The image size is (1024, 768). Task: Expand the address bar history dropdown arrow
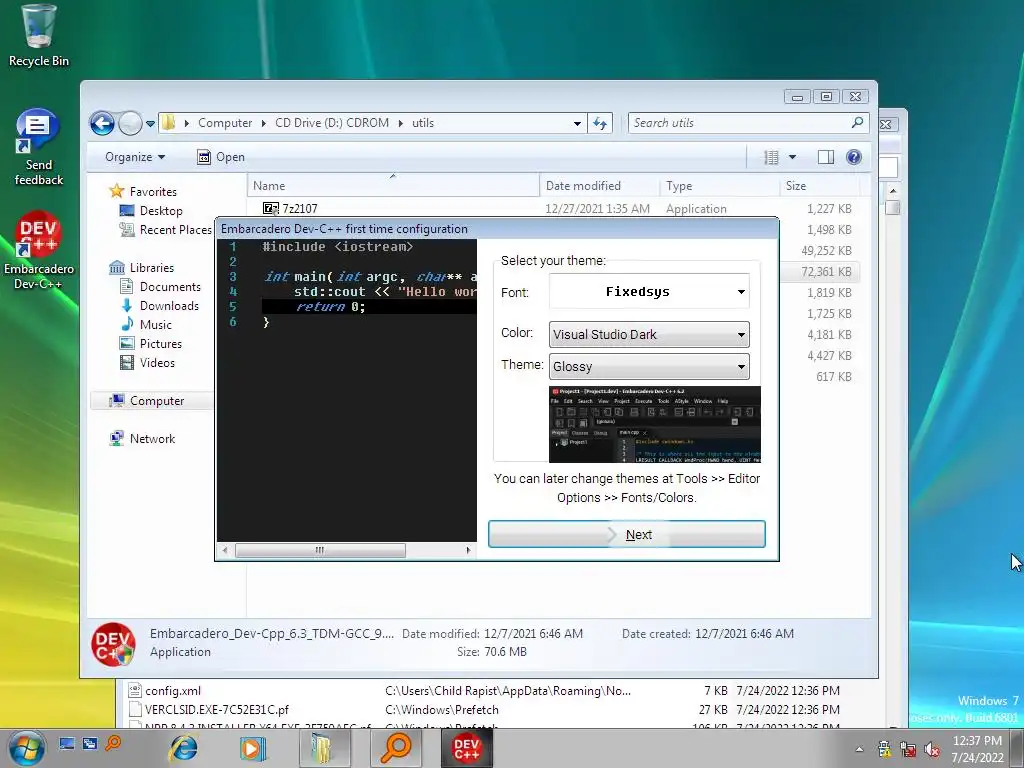(577, 123)
